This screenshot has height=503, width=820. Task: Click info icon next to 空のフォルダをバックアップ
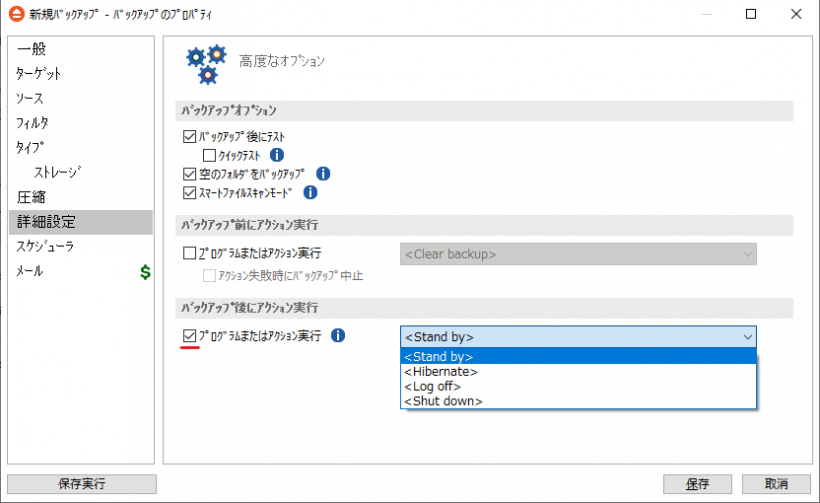[323, 174]
